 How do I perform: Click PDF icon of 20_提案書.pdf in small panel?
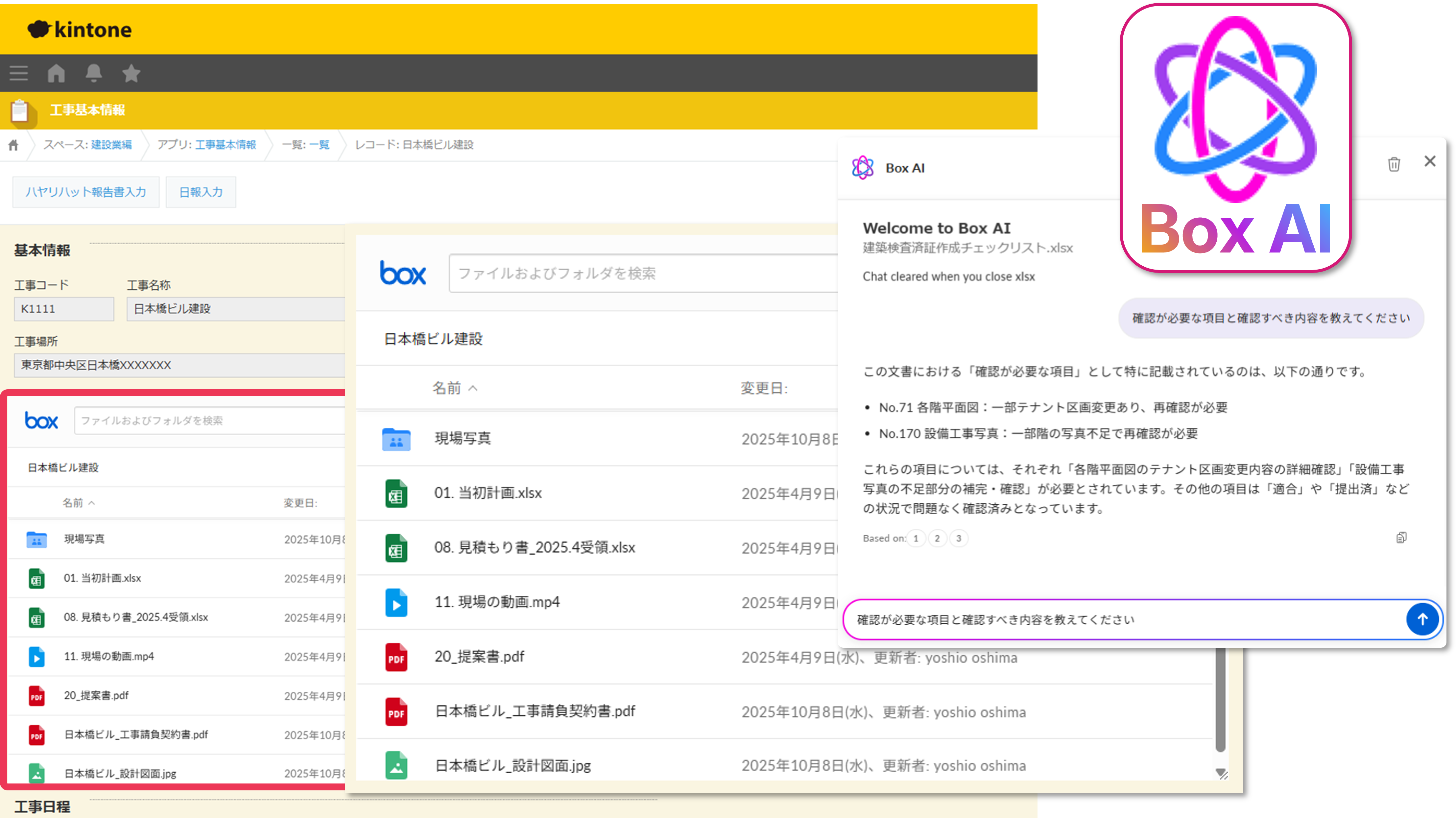(37, 696)
